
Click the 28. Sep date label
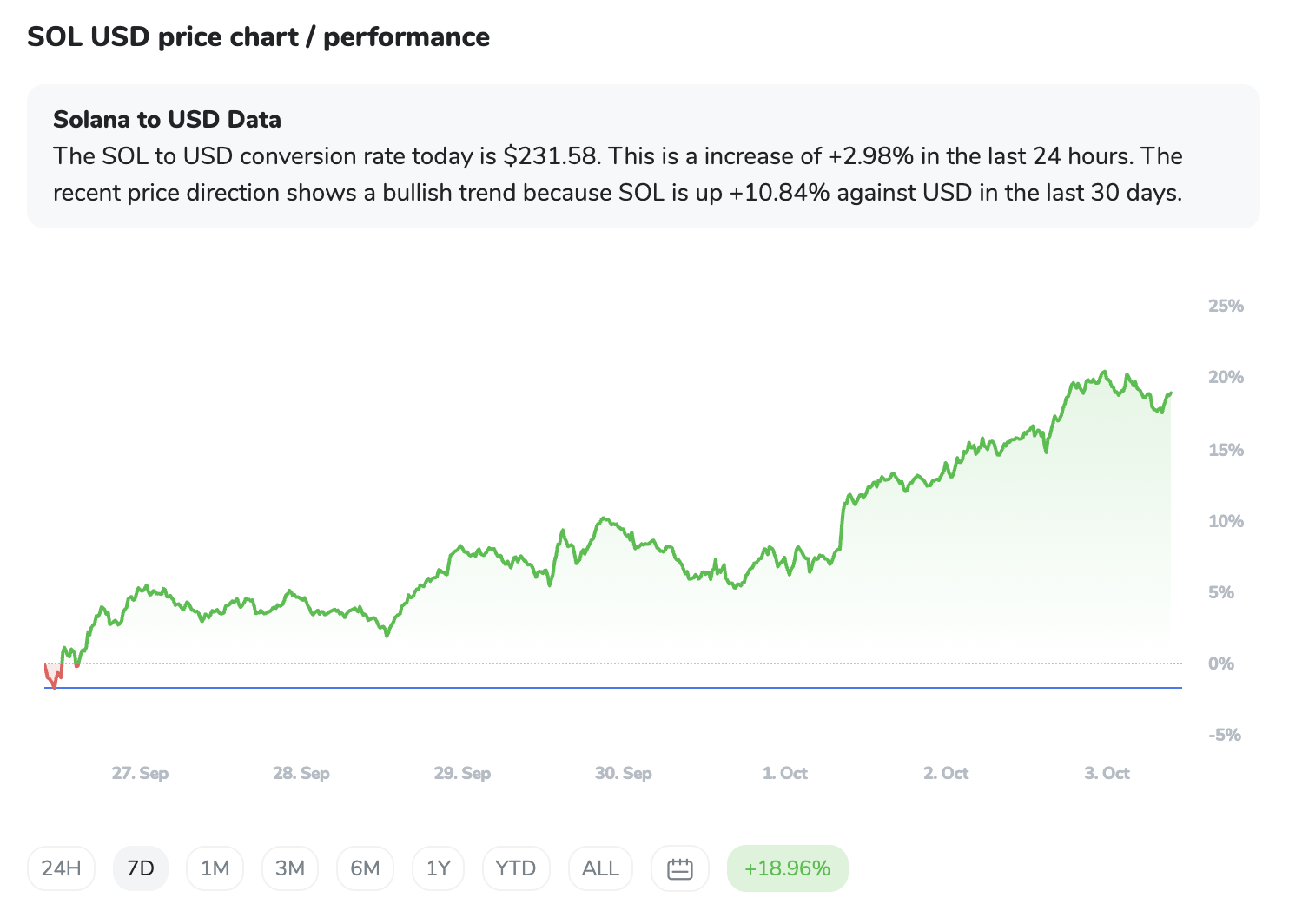click(x=301, y=773)
